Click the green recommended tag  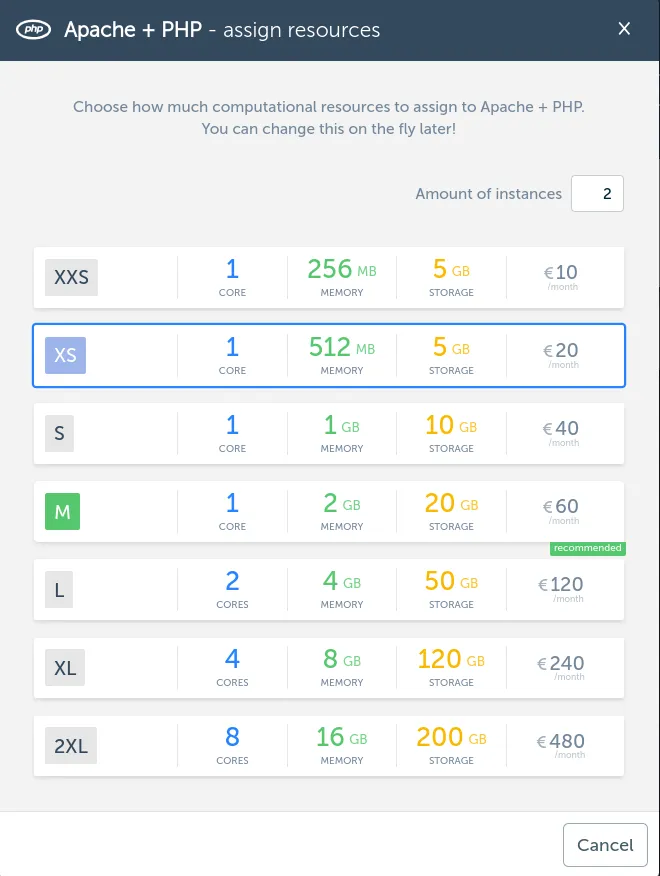click(x=588, y=548)
